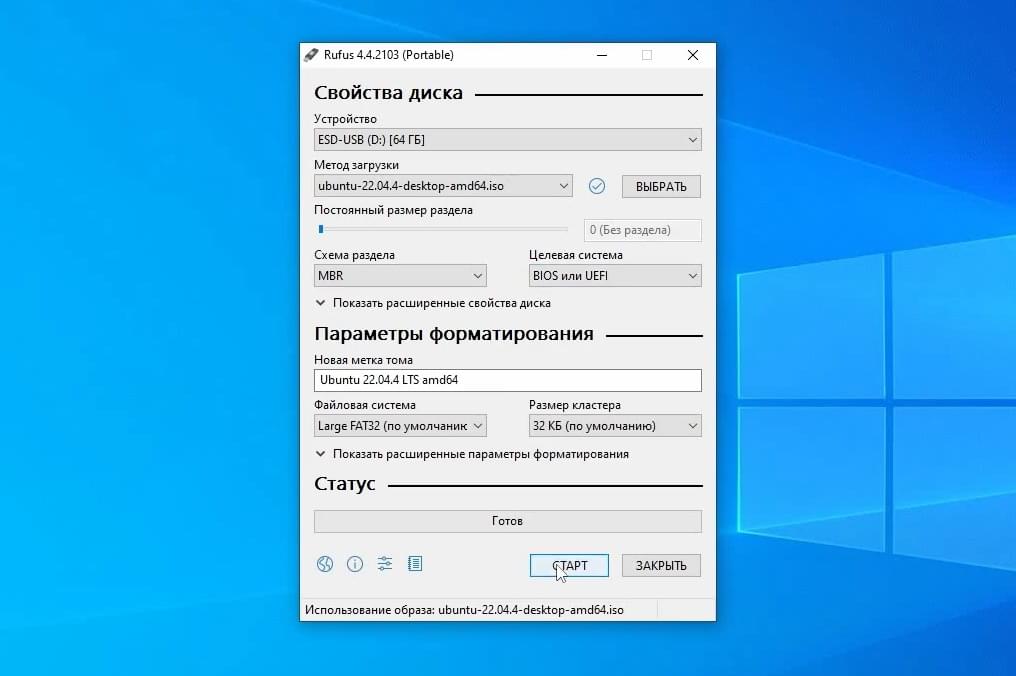Click the Статус heading
The image size is (1016, 676).
[x=345, y=484]
